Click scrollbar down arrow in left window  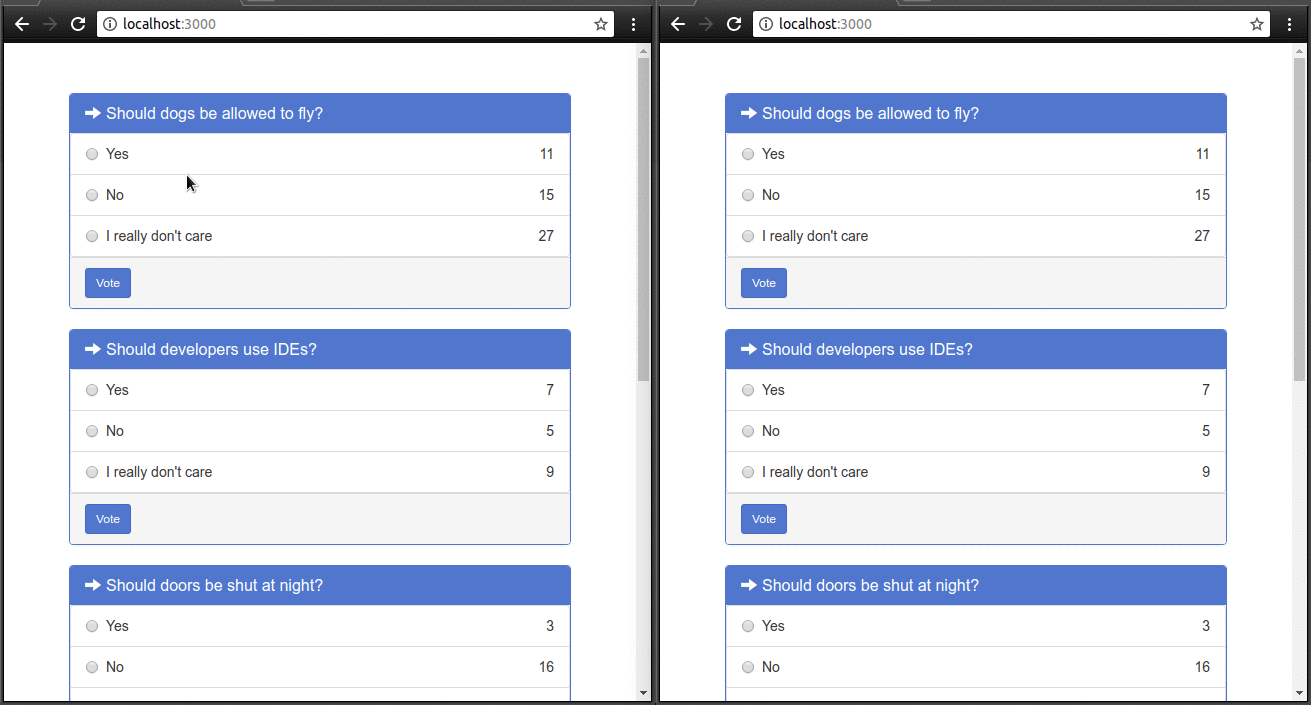coord(643,692)
